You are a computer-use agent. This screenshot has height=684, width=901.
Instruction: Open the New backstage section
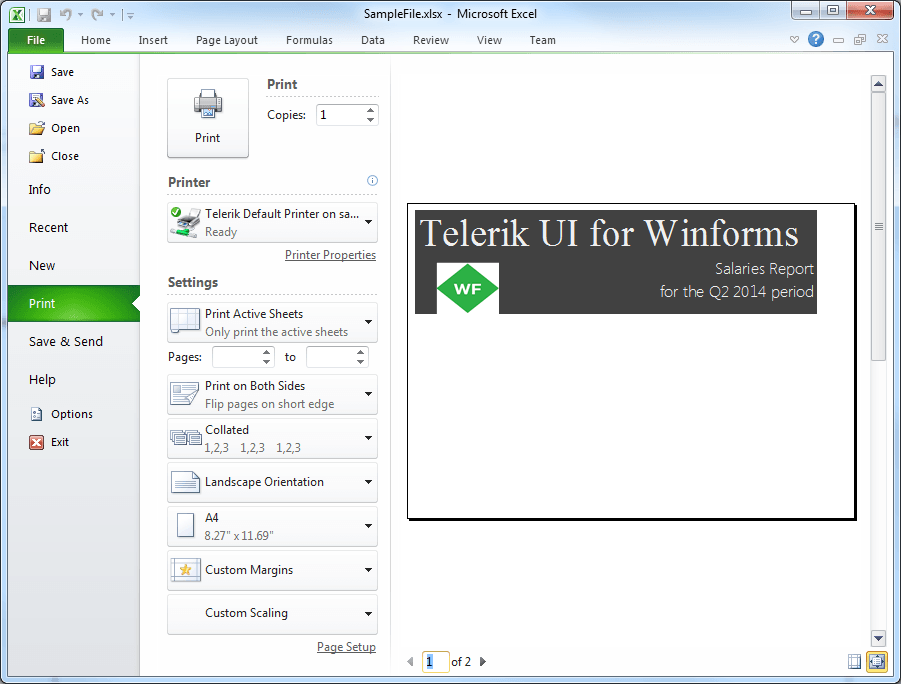(42, 266)
